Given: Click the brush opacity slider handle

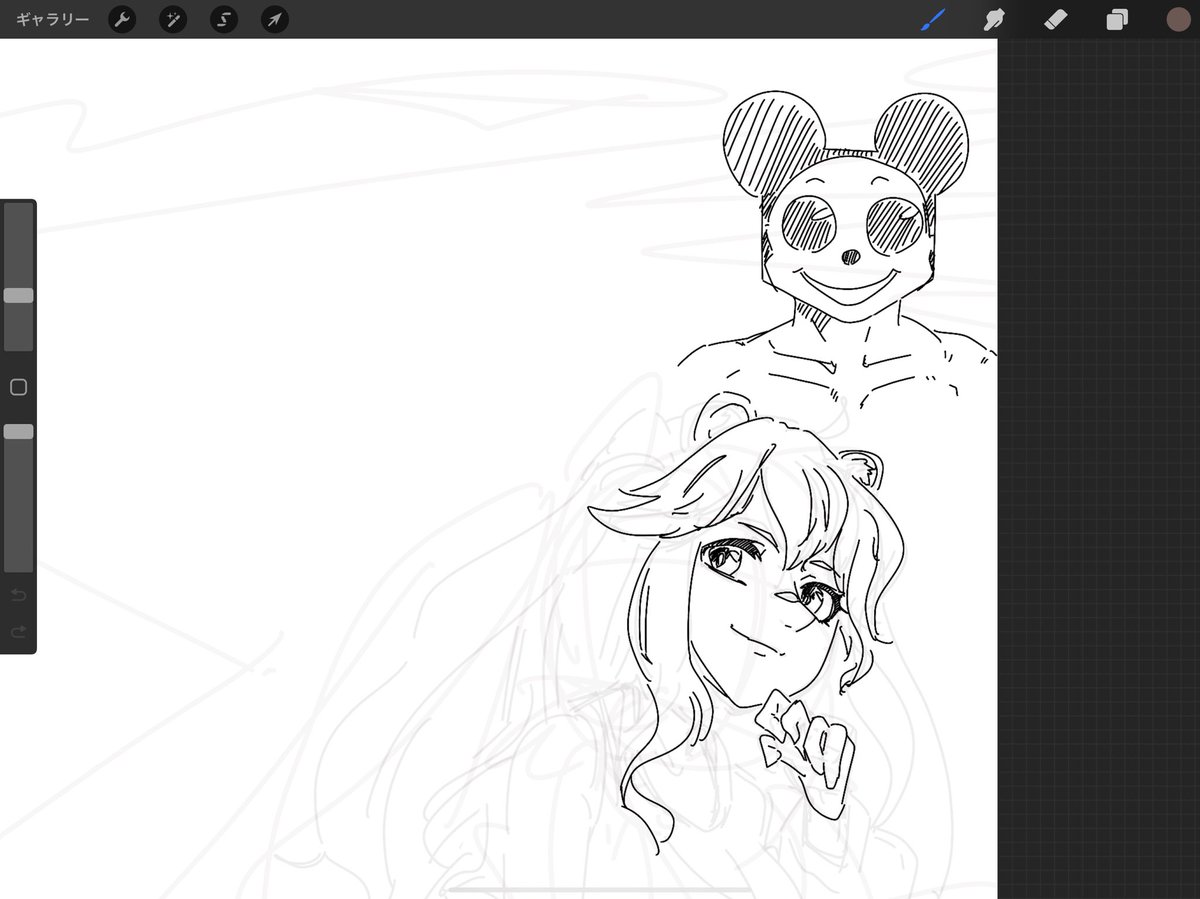Looking at the screenshot, I should tap(18, 432).
